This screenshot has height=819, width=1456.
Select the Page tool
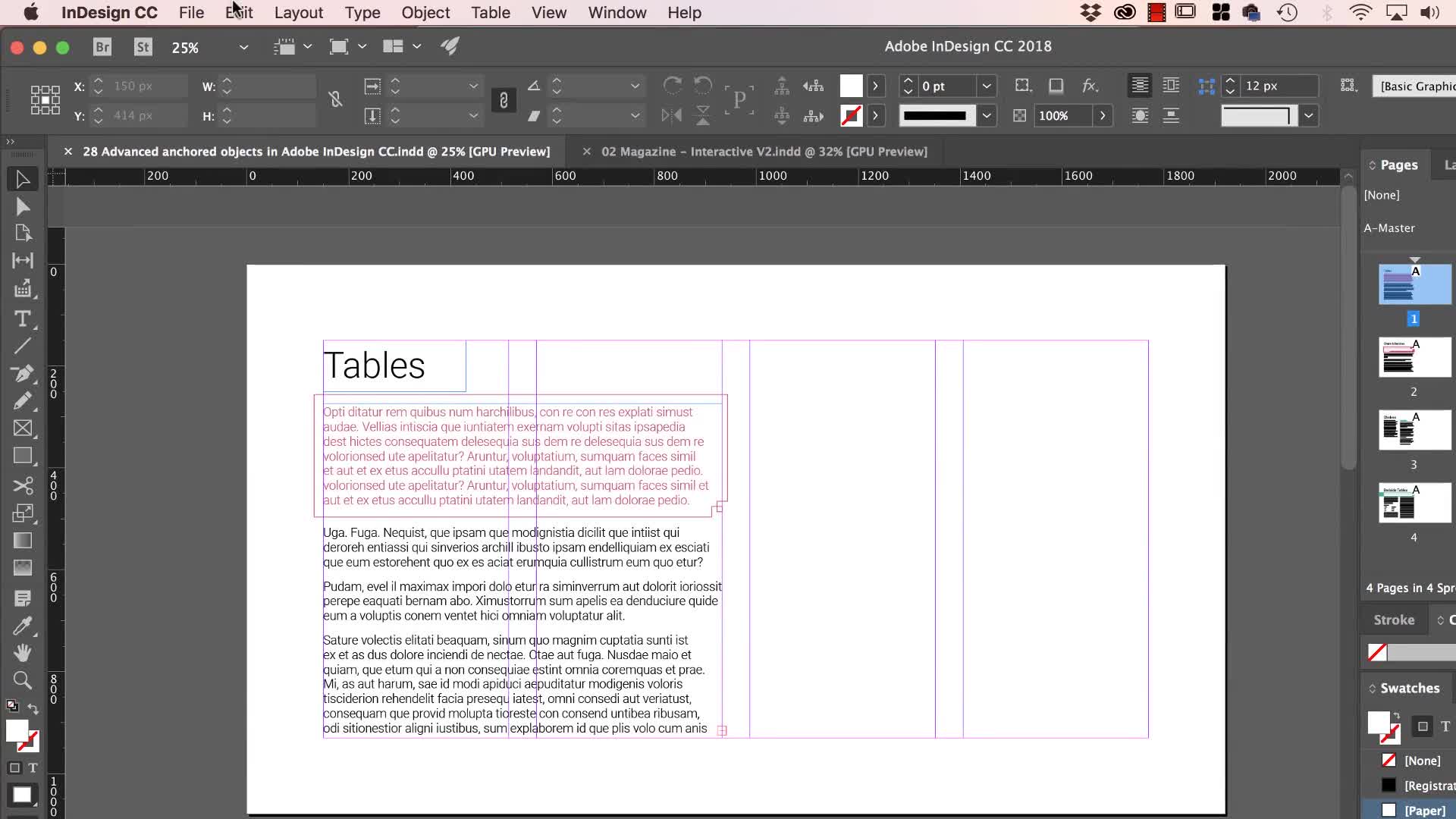pos(22,234)
